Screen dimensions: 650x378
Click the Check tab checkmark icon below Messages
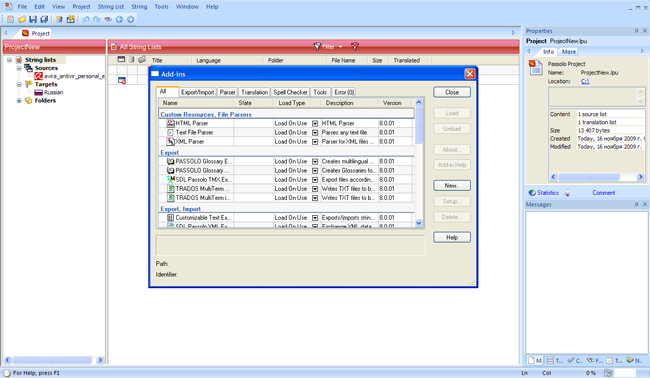[x=571, y=360]
